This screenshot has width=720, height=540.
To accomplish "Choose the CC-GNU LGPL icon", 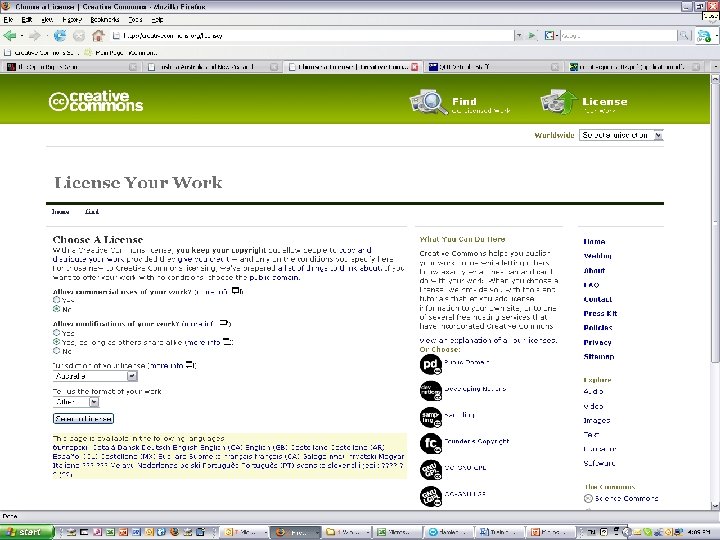I will point(430,496).
